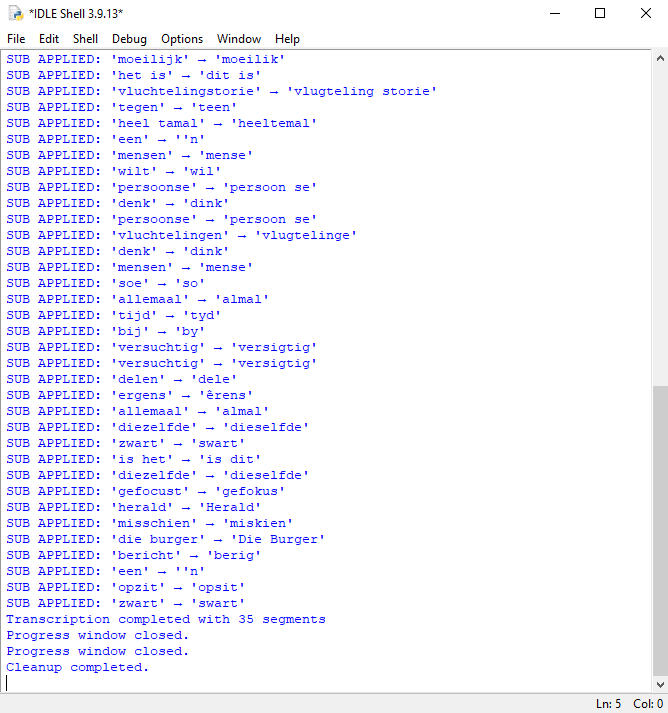Click the 'Transcription completed with 35 segments' line

166,619
